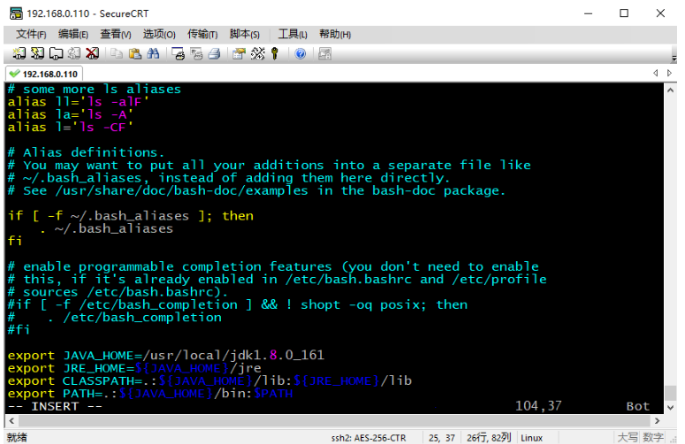Click the Connect in Tab icon
The height and width of the screenshot is (444, 685).
pos(56,54)
